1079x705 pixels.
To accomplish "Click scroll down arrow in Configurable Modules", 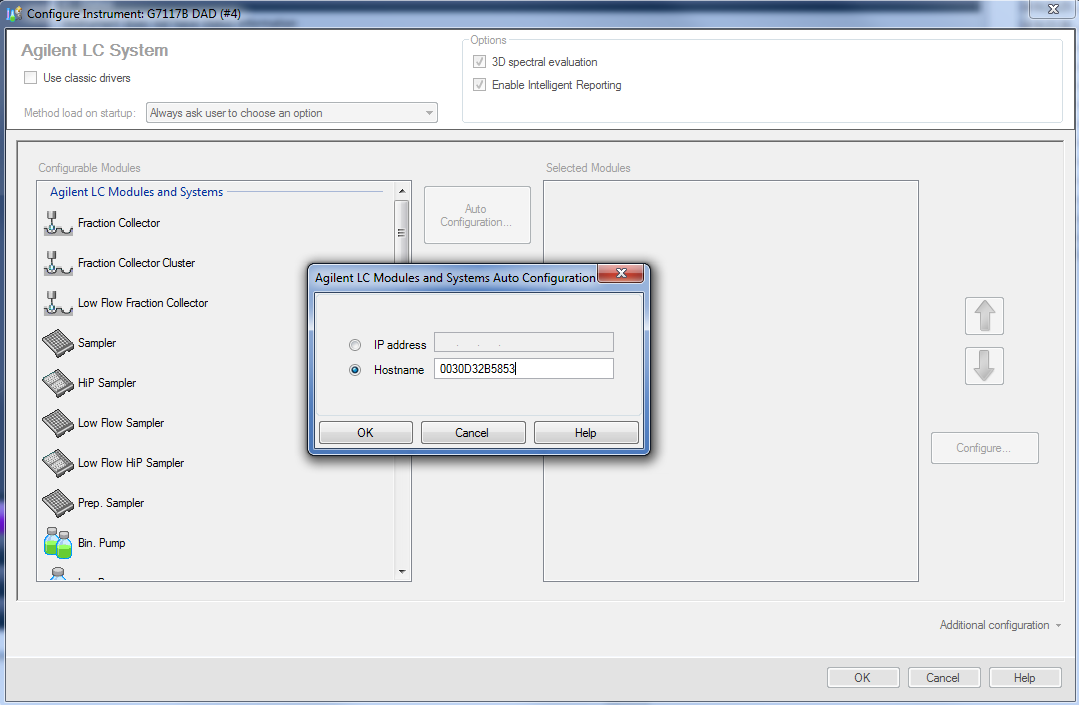I will 402,572.
